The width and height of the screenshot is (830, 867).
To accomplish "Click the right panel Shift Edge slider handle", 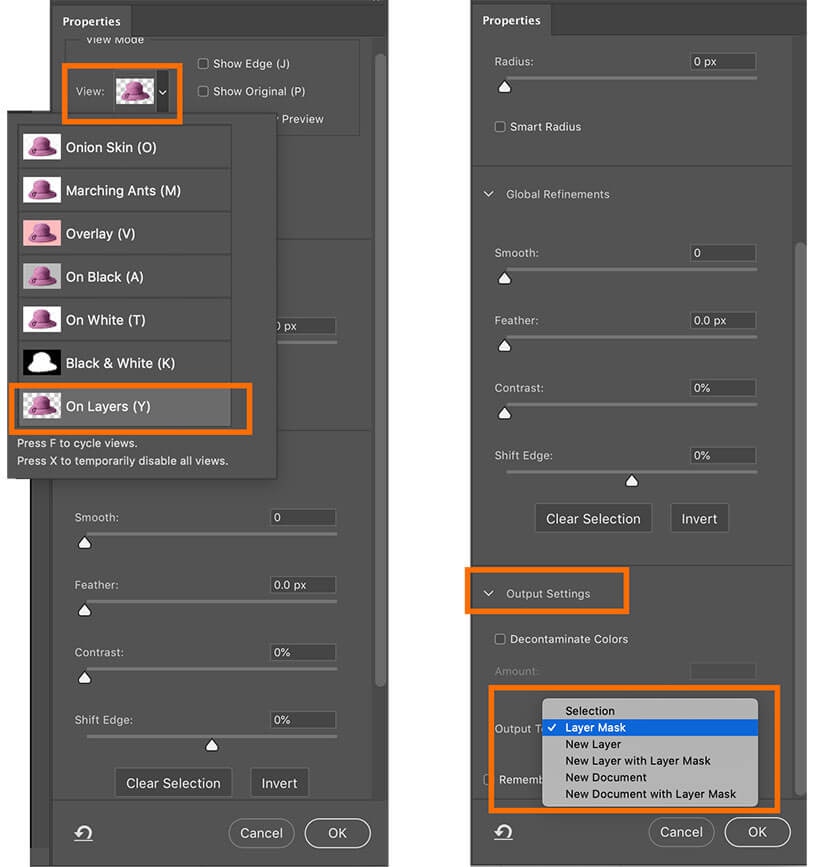I will (x=631, y=481).
